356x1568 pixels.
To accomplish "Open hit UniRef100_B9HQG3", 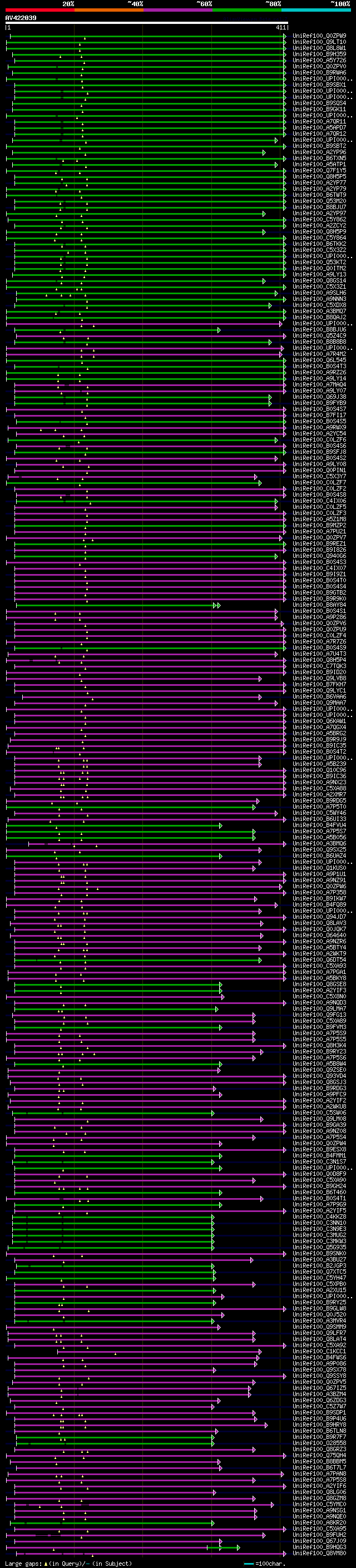I will point(319,1547).
